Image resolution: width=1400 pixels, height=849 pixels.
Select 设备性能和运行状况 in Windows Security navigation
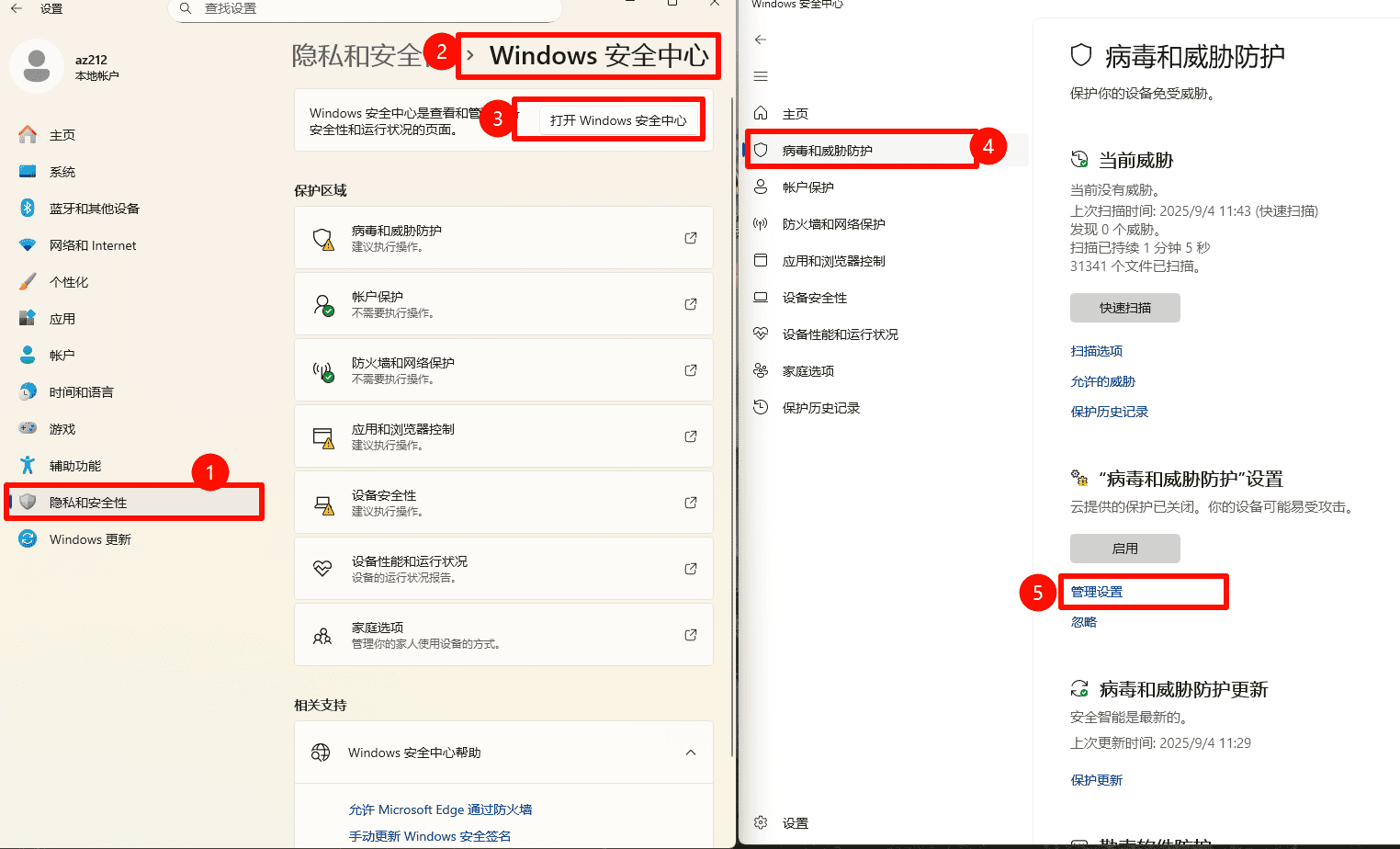click(886, 334)
